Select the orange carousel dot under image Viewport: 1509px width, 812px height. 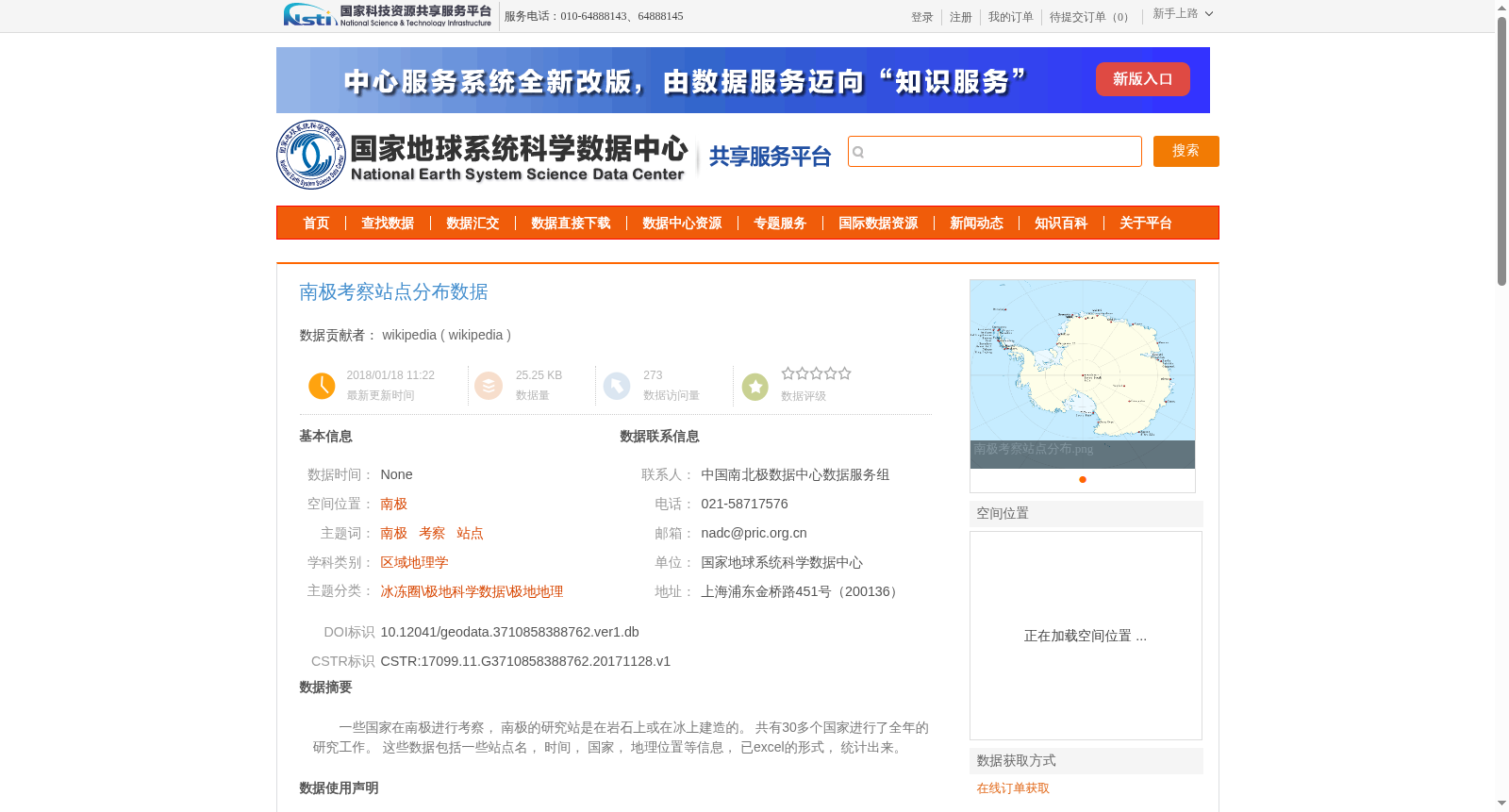1083,479
